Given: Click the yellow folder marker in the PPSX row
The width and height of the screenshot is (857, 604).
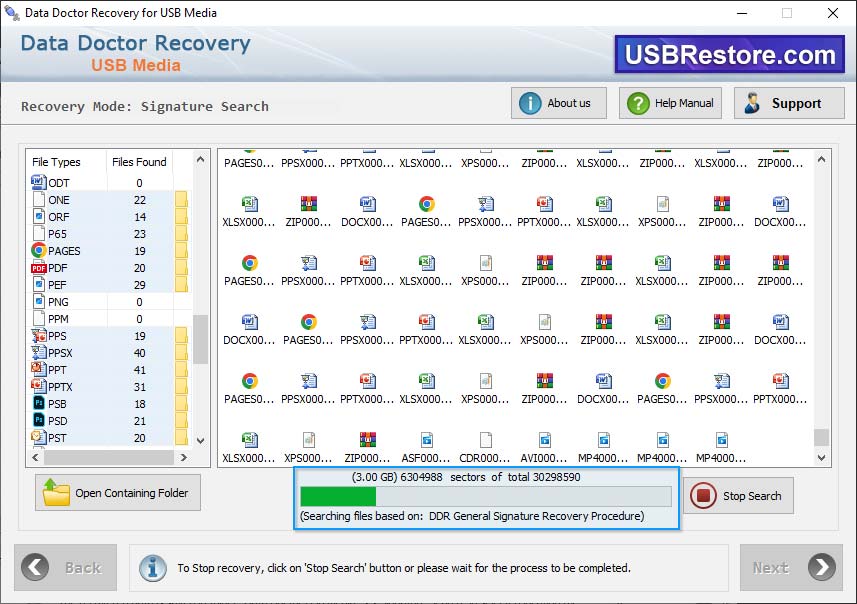Looking at the screenshot, I should tap(181, 353).
